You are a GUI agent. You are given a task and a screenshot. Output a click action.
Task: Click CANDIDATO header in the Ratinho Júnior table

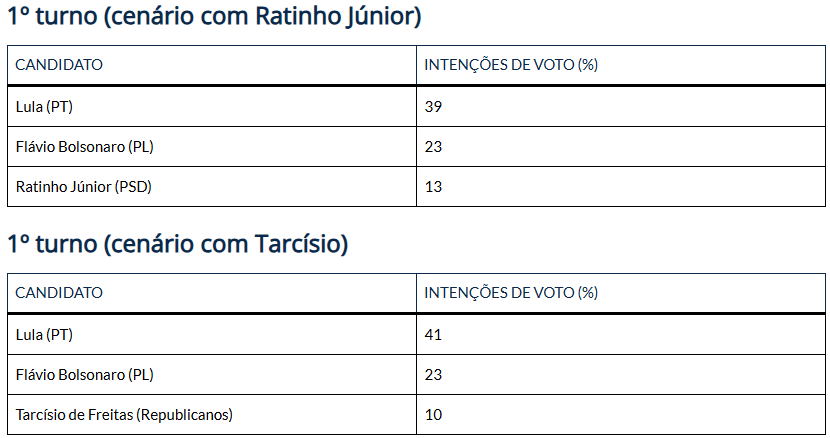[59, 65]
